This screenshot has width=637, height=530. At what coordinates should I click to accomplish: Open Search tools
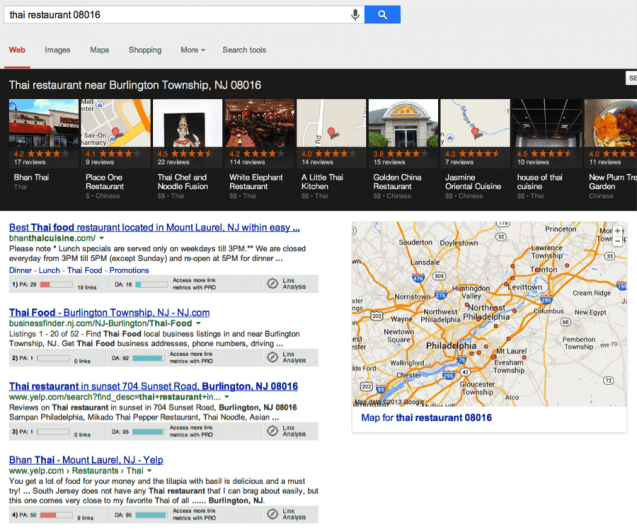pos(244,50)
